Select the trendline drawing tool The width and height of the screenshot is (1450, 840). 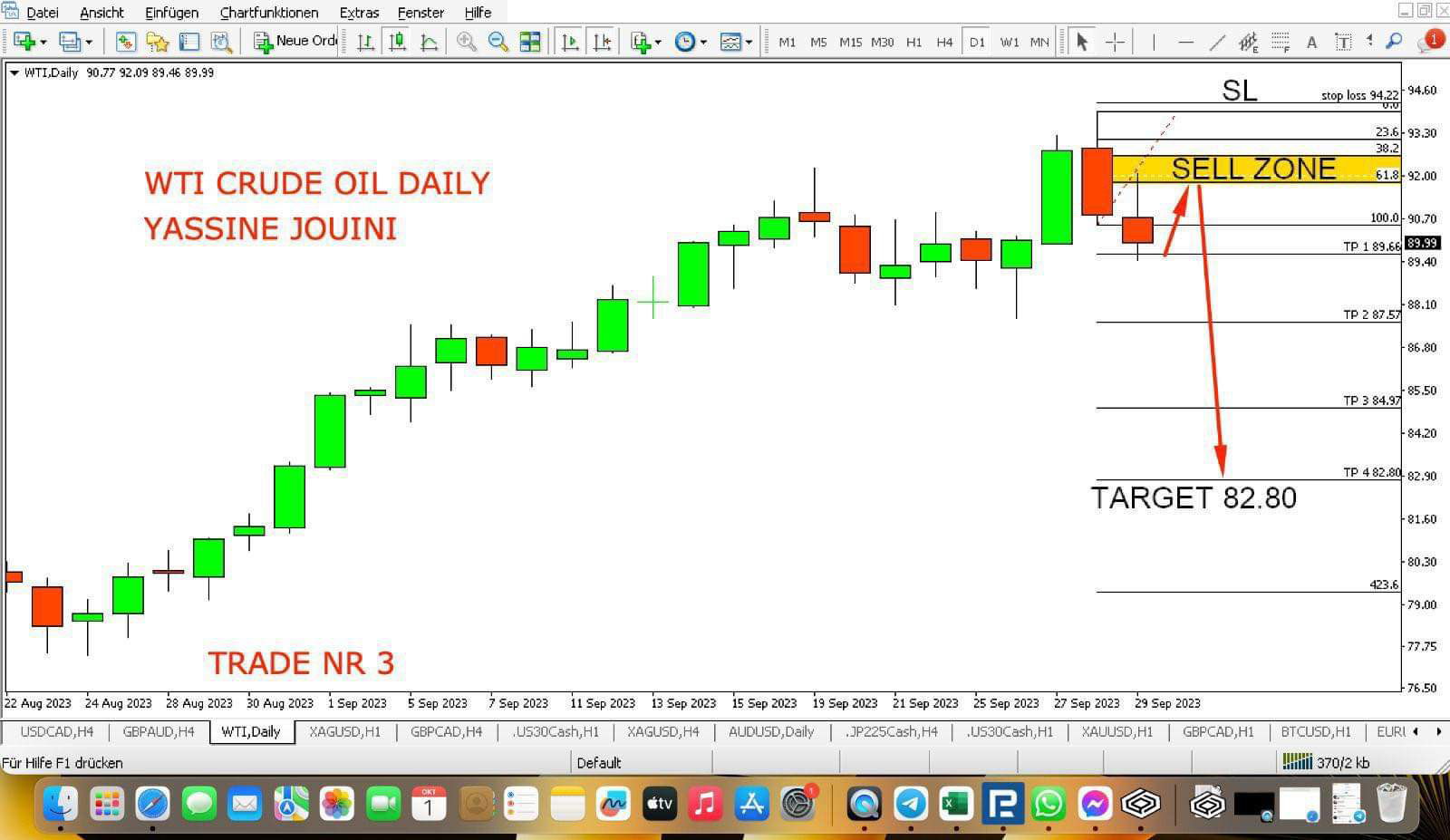[1217, 42]
